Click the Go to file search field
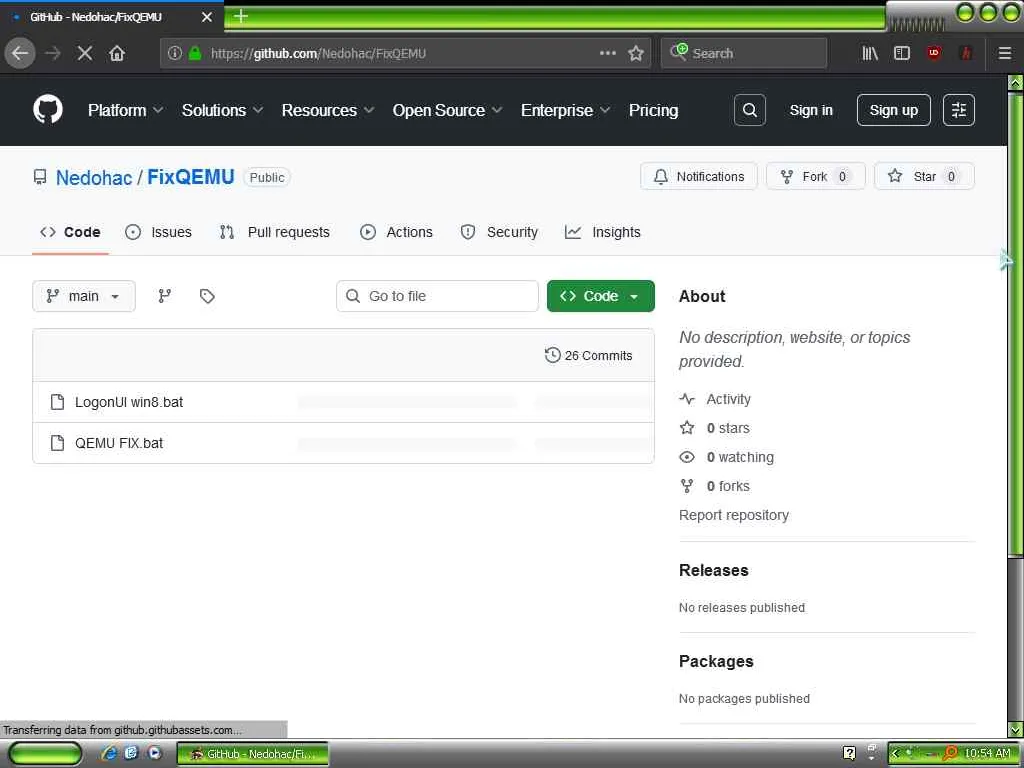Image resolution: width=1024 pixels, height=768 pixels. (437, 296)
